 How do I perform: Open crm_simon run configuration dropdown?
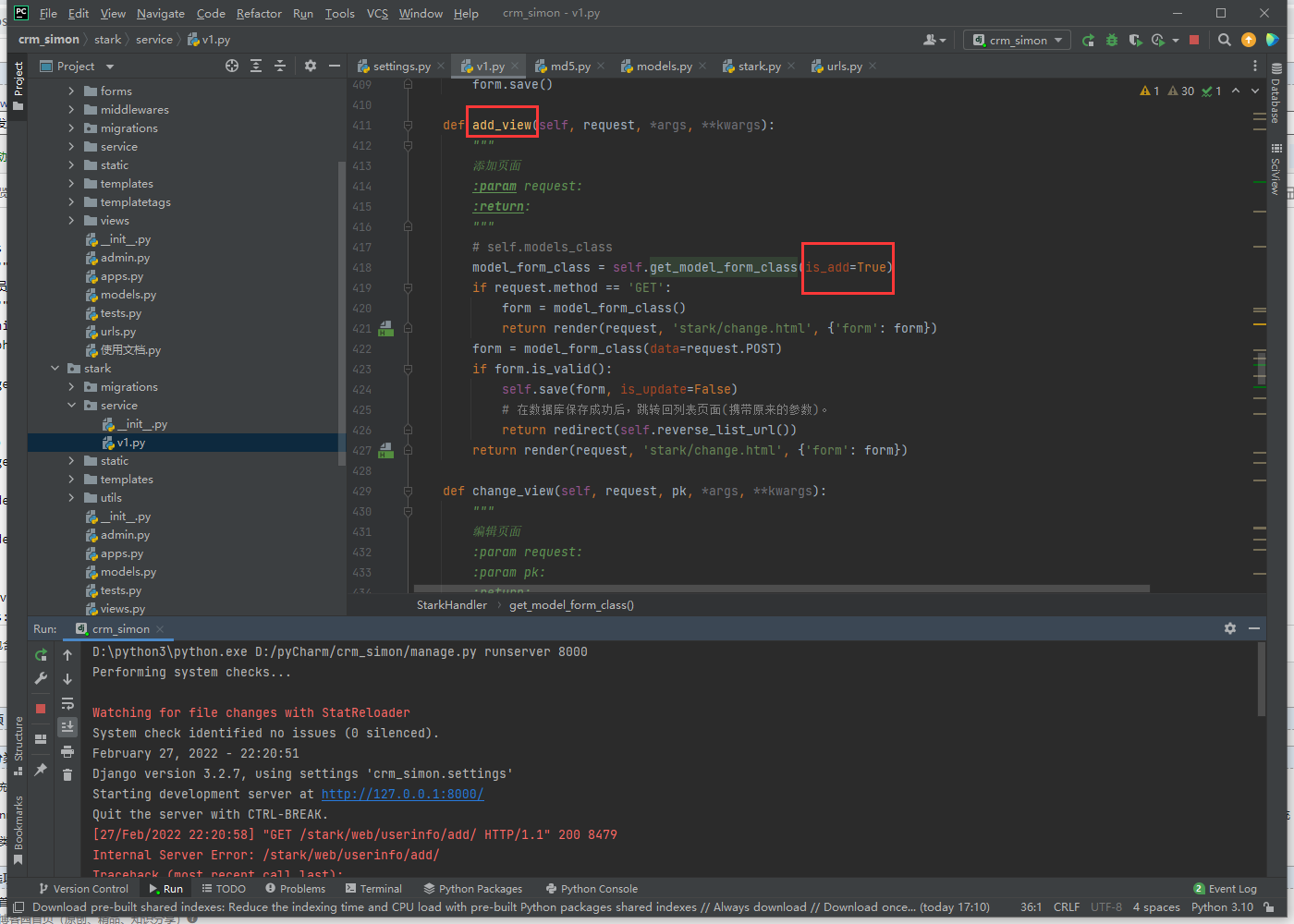coord(1018,40)
